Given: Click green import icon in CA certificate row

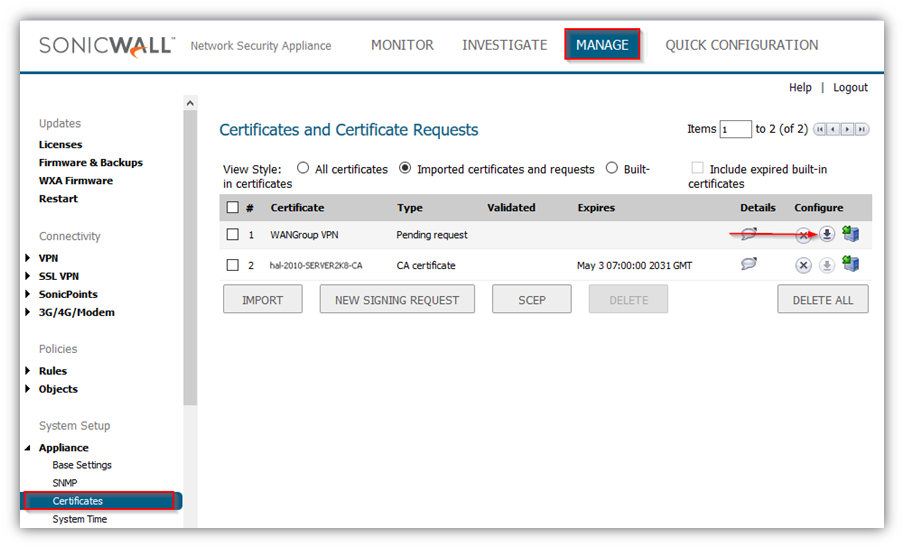Looking at the screenshot, I should (x=851, y=265).
